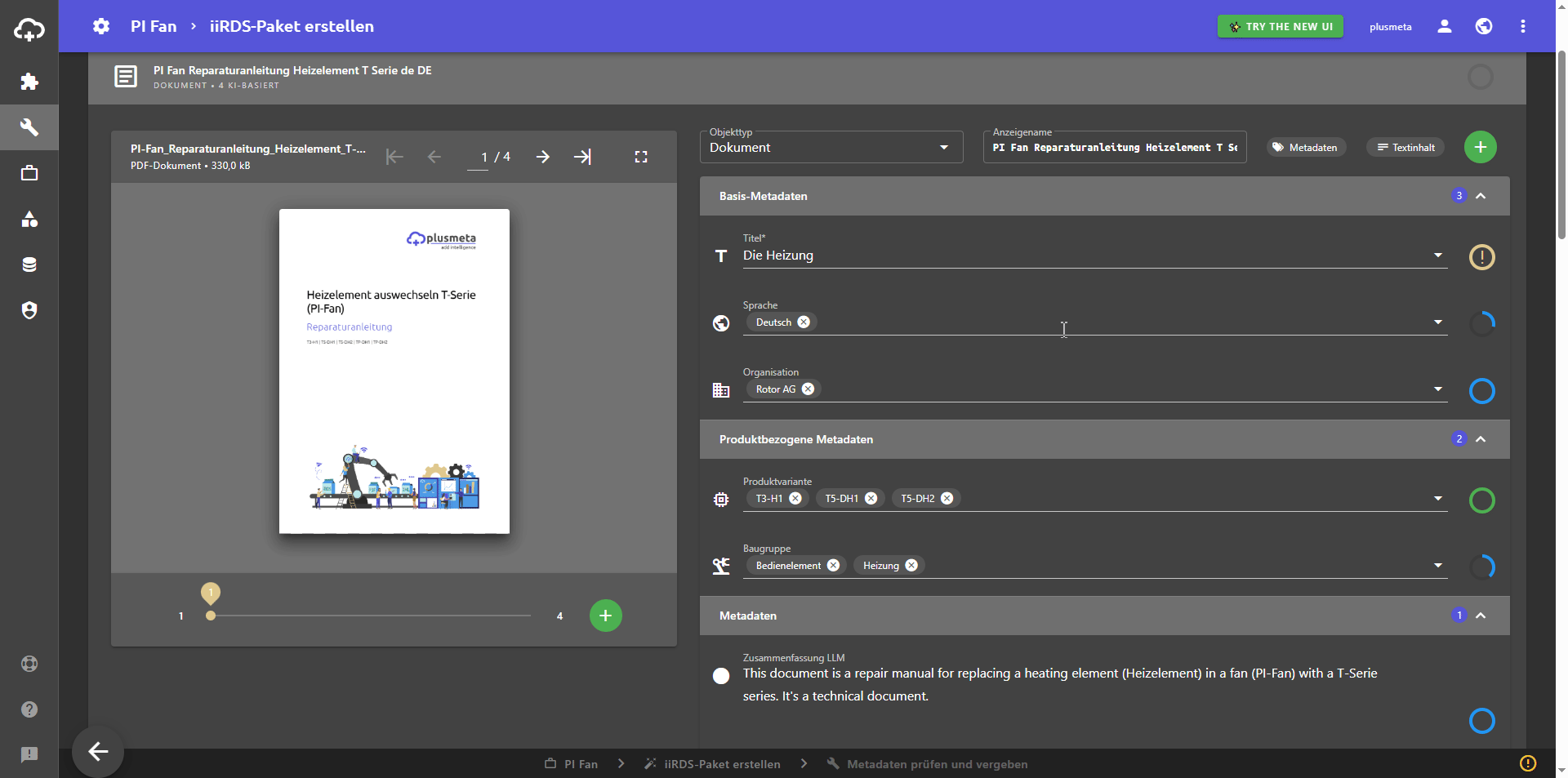Click the settings gear in header
This screenshot has width=1568, height=778.
(101, 26)
